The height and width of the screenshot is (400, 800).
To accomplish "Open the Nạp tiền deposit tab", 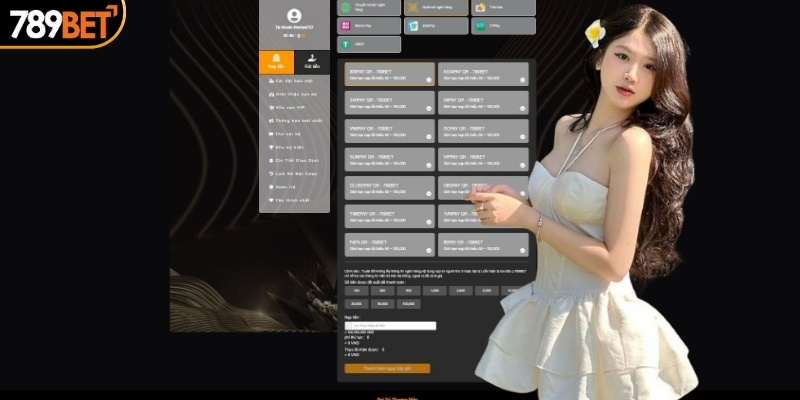I will (276, 62).
